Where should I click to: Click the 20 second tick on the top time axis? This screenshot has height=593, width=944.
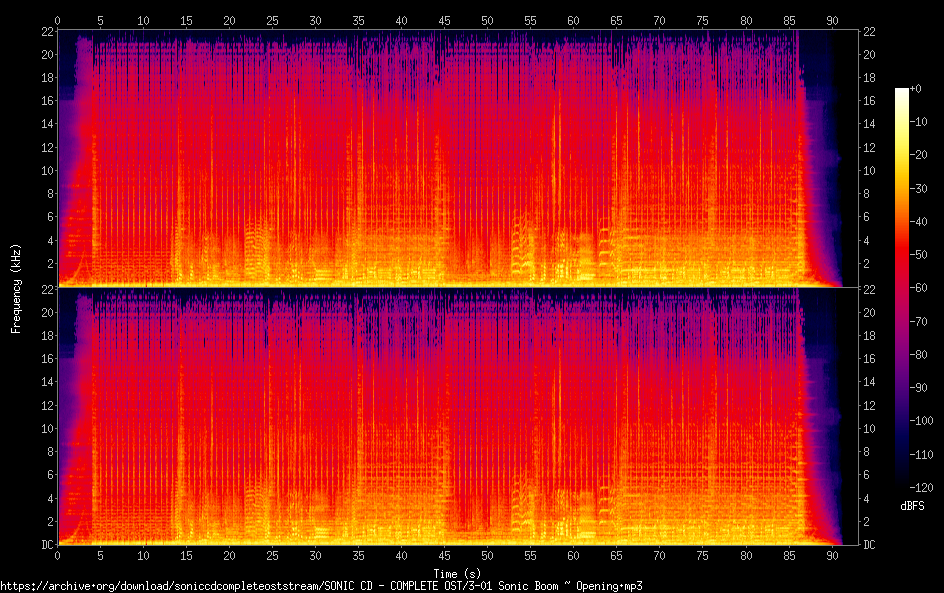(230, 20)
